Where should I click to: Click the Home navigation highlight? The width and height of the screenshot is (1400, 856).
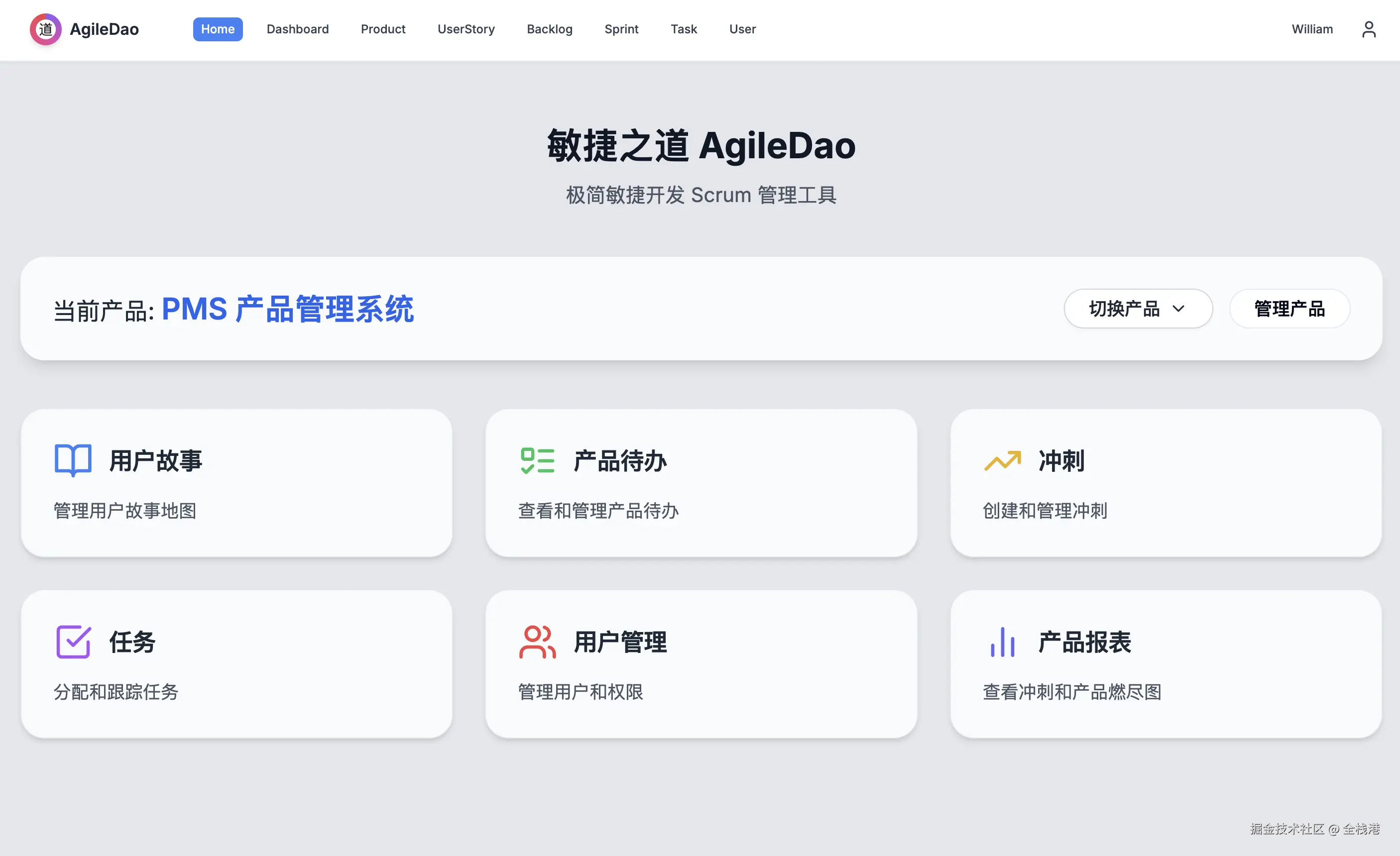click(218, 29)
